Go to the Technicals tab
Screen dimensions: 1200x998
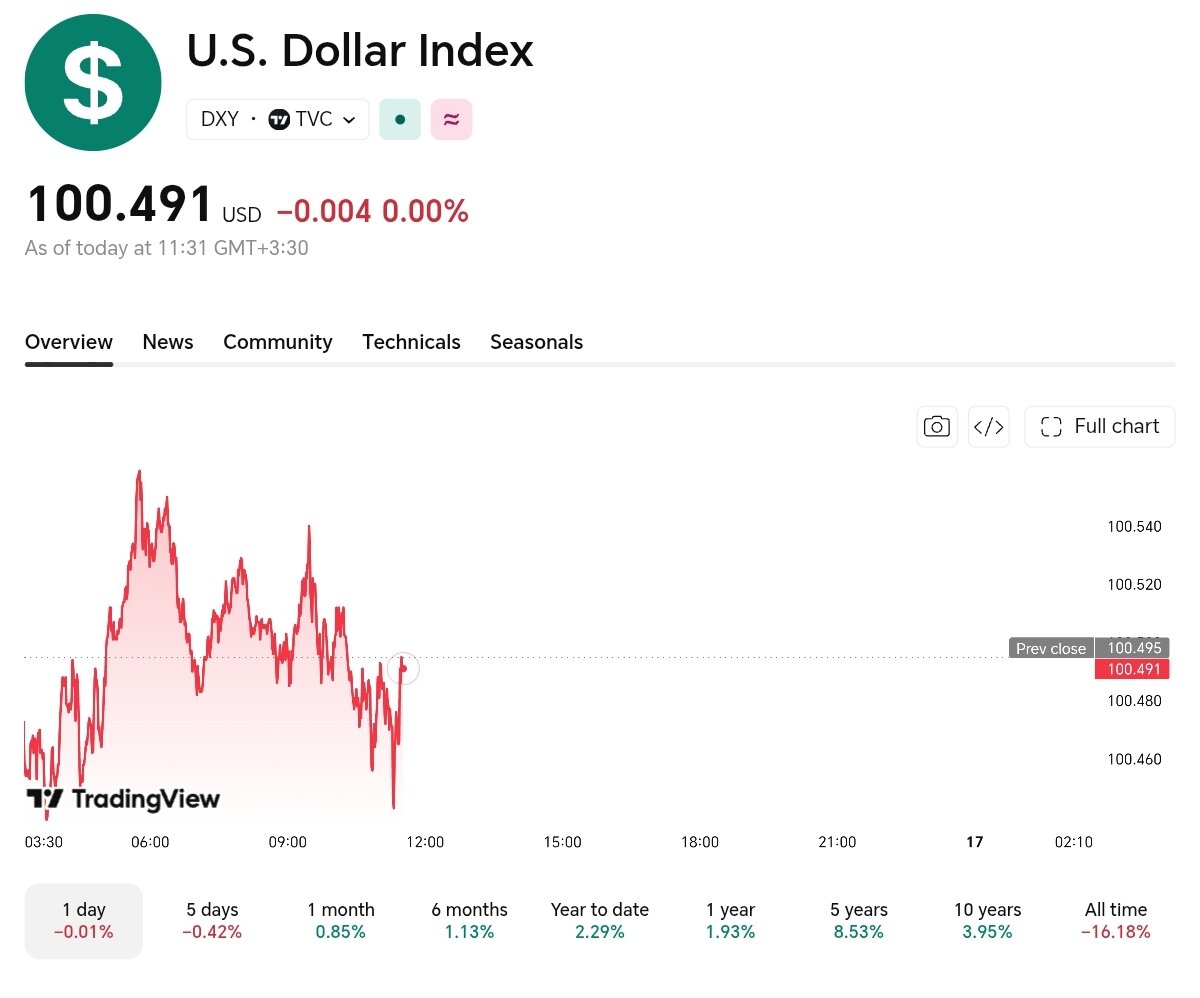click(411, 342)
